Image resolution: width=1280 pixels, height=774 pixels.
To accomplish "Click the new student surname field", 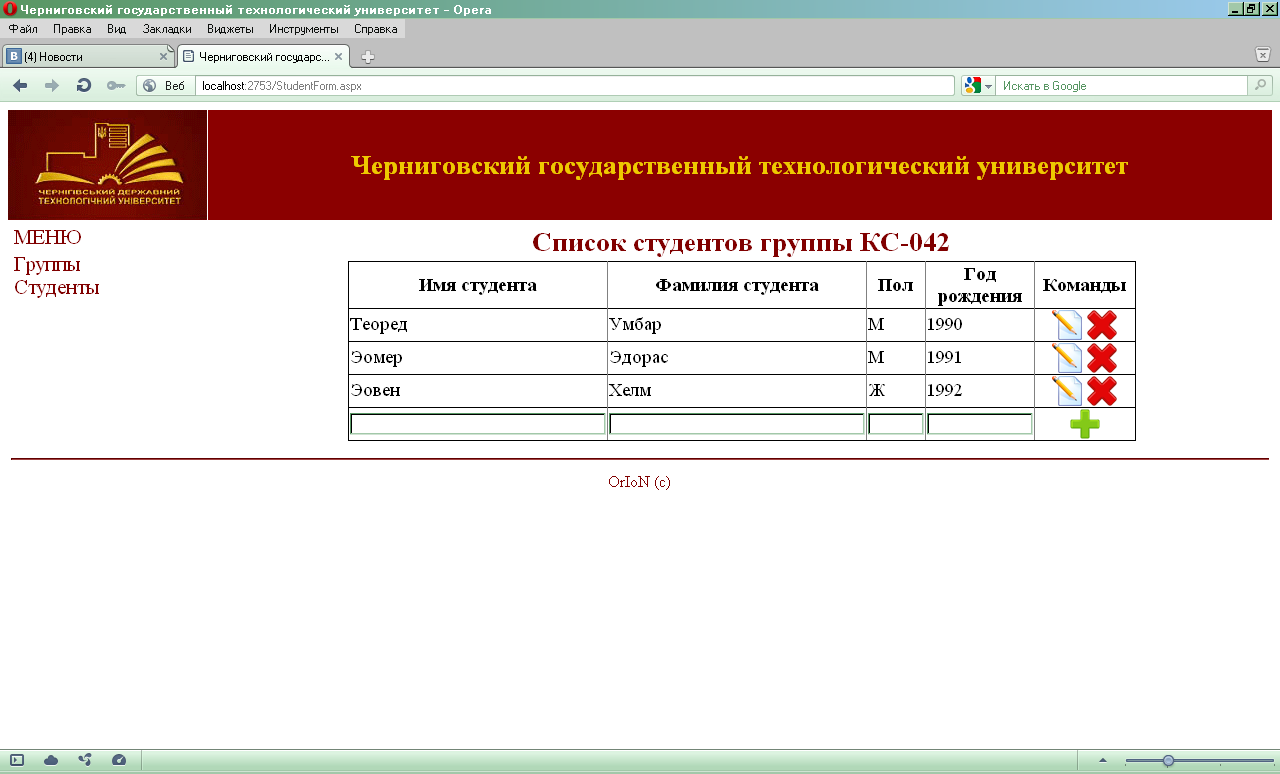I will tap(737, 424).
